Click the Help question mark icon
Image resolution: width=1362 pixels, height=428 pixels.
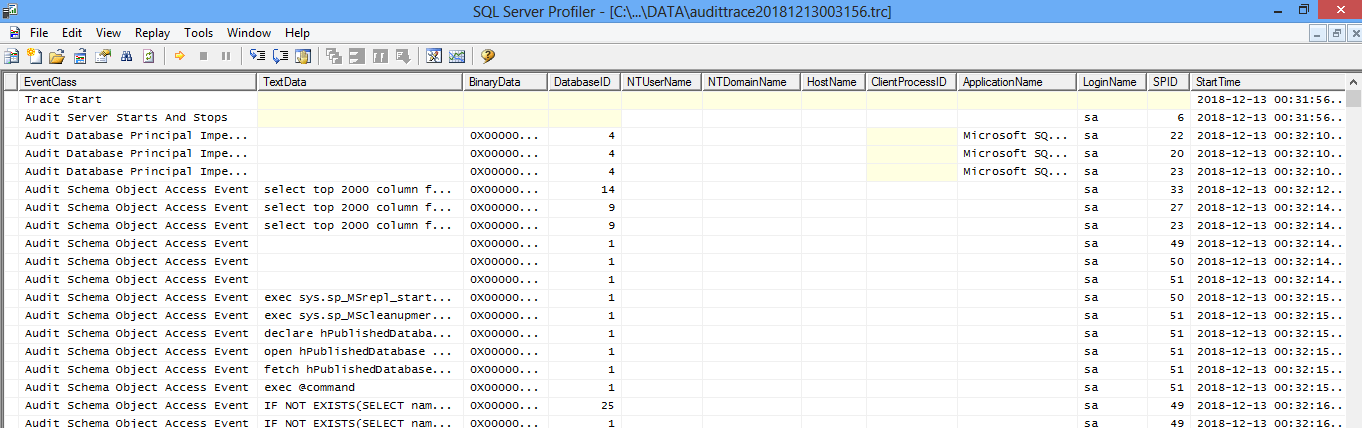pyautogui.click(x=488, y=56)
